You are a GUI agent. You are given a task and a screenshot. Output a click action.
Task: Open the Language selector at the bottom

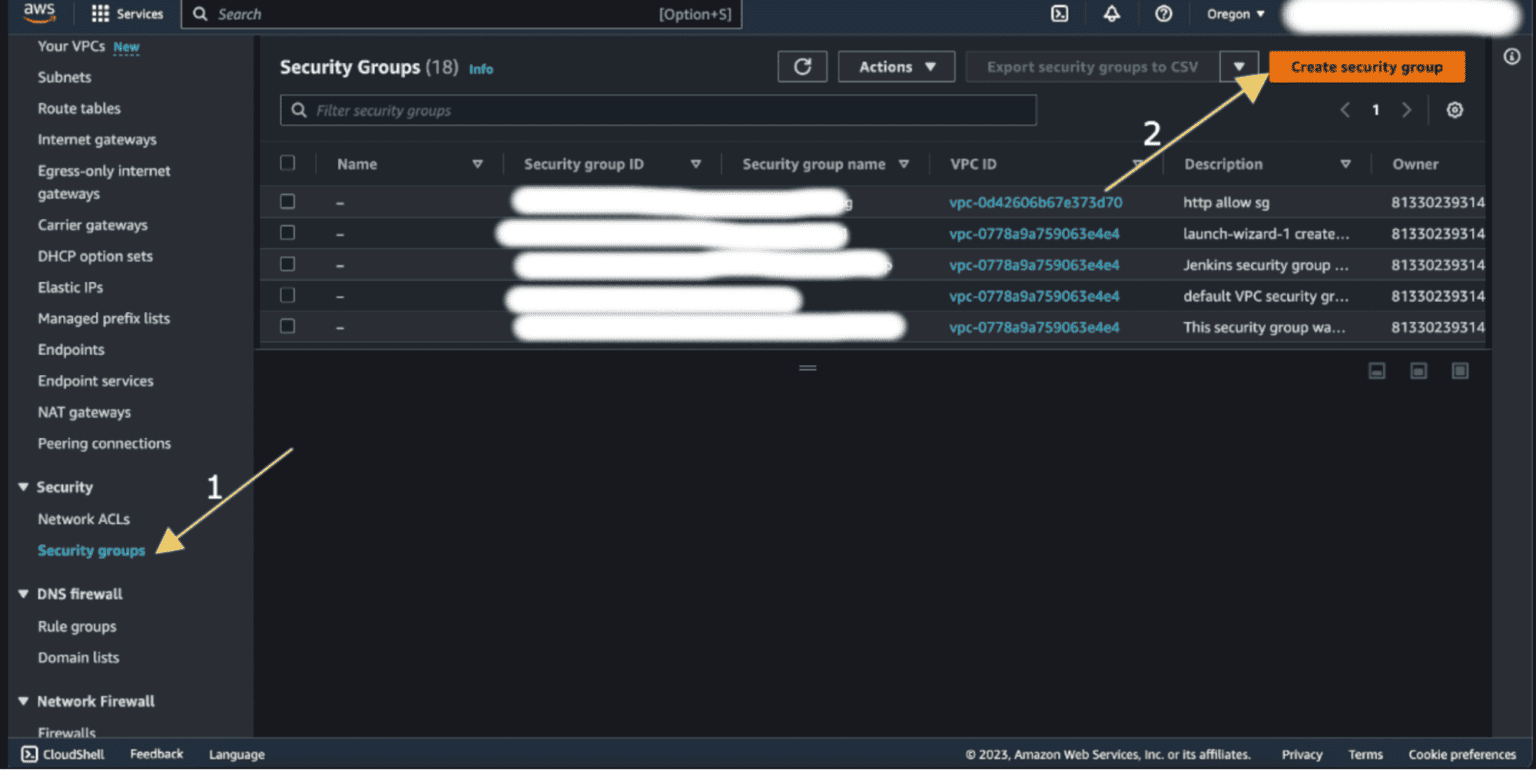coord(236,754)
